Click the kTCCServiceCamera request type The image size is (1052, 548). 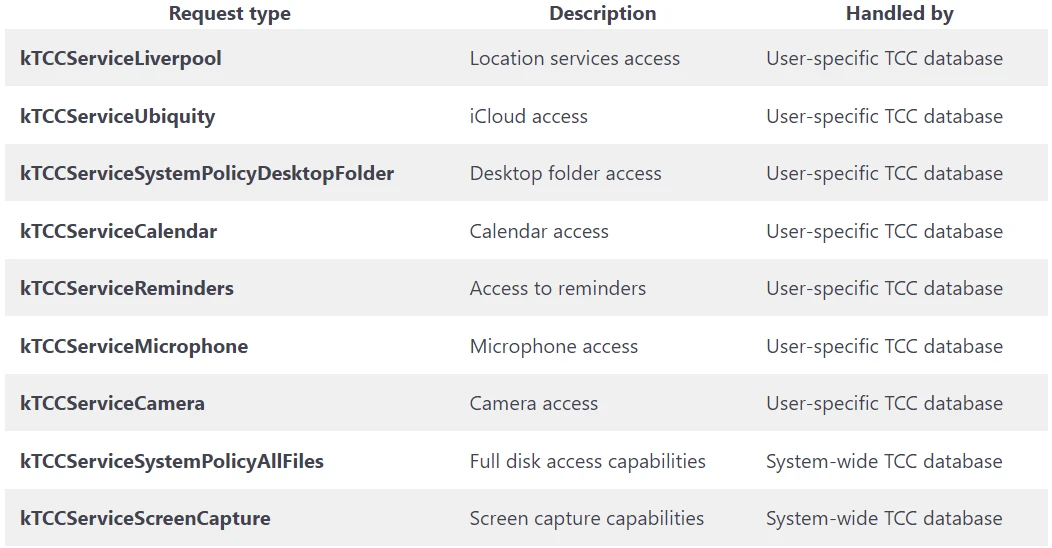click(113, 403)
